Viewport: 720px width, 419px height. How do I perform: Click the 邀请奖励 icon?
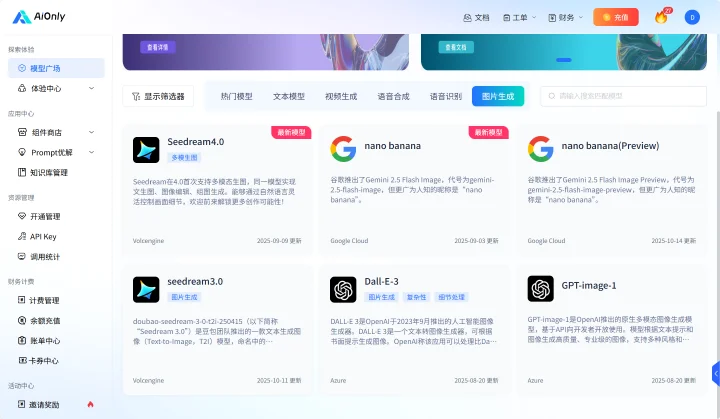[x=22, y=404]
